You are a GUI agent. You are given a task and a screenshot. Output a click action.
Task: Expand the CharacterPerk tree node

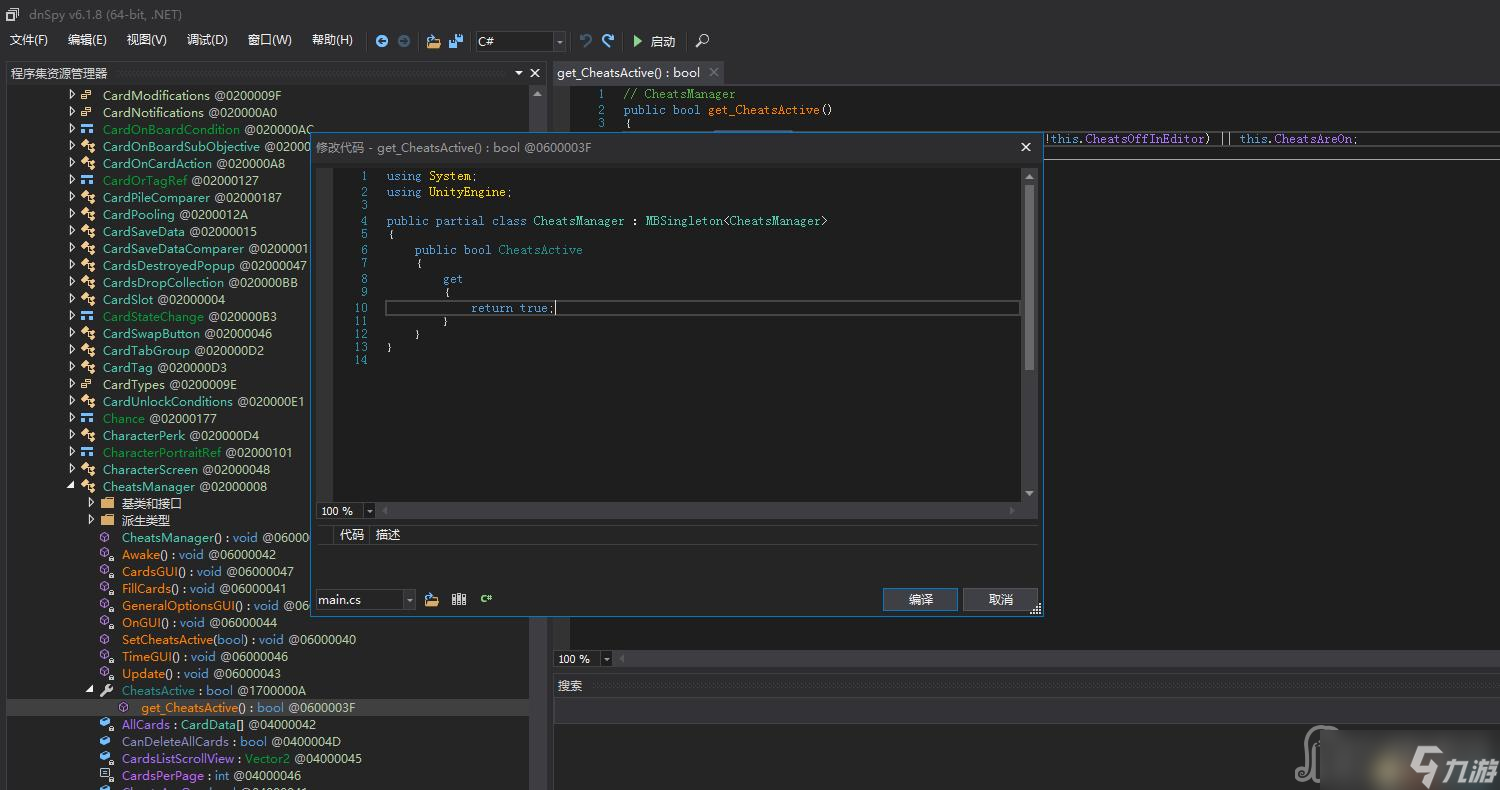pos(72,435)
